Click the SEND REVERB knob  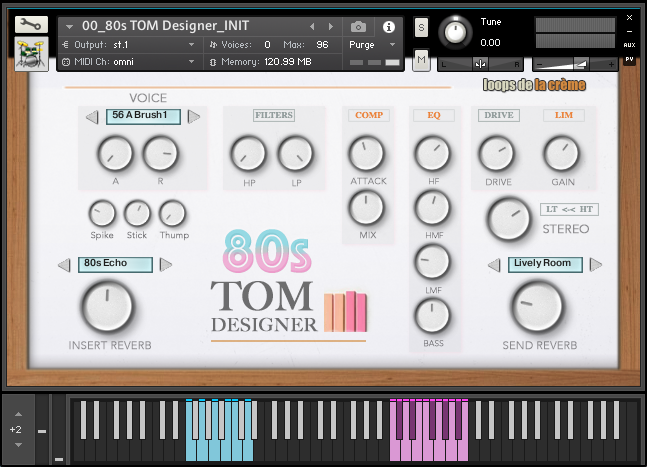point(538,307)
